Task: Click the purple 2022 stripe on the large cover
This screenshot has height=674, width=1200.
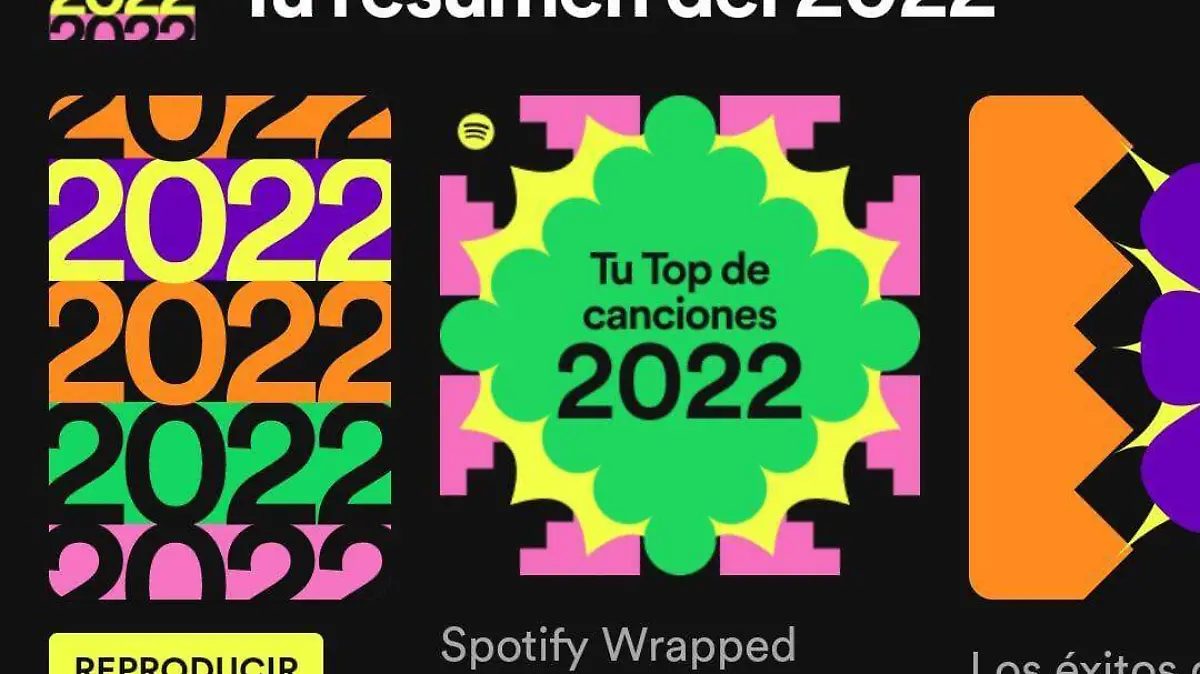Action: click(x=220, y=220)
